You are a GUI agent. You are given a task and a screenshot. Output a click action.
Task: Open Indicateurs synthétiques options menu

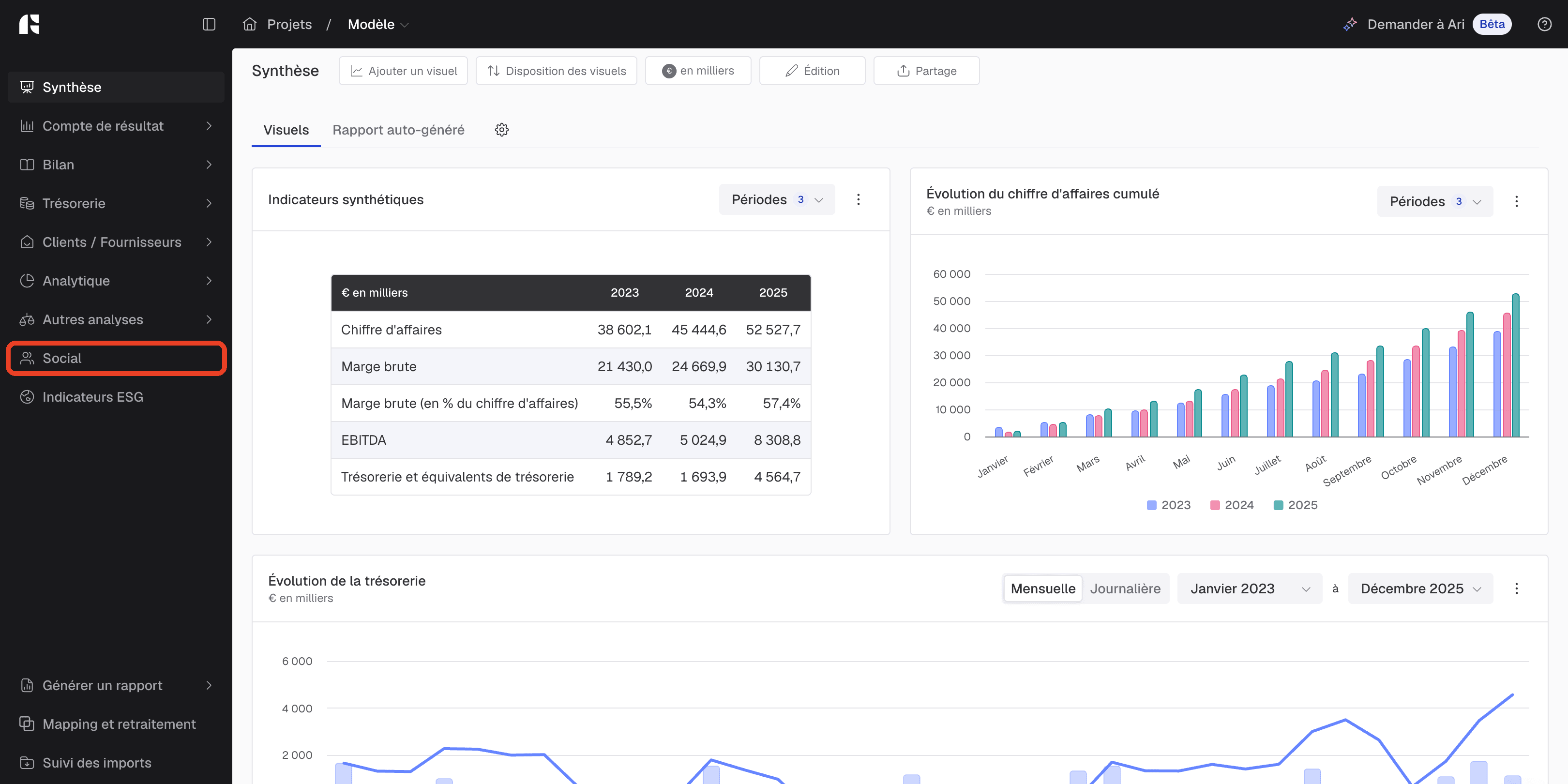click(858, 199)
